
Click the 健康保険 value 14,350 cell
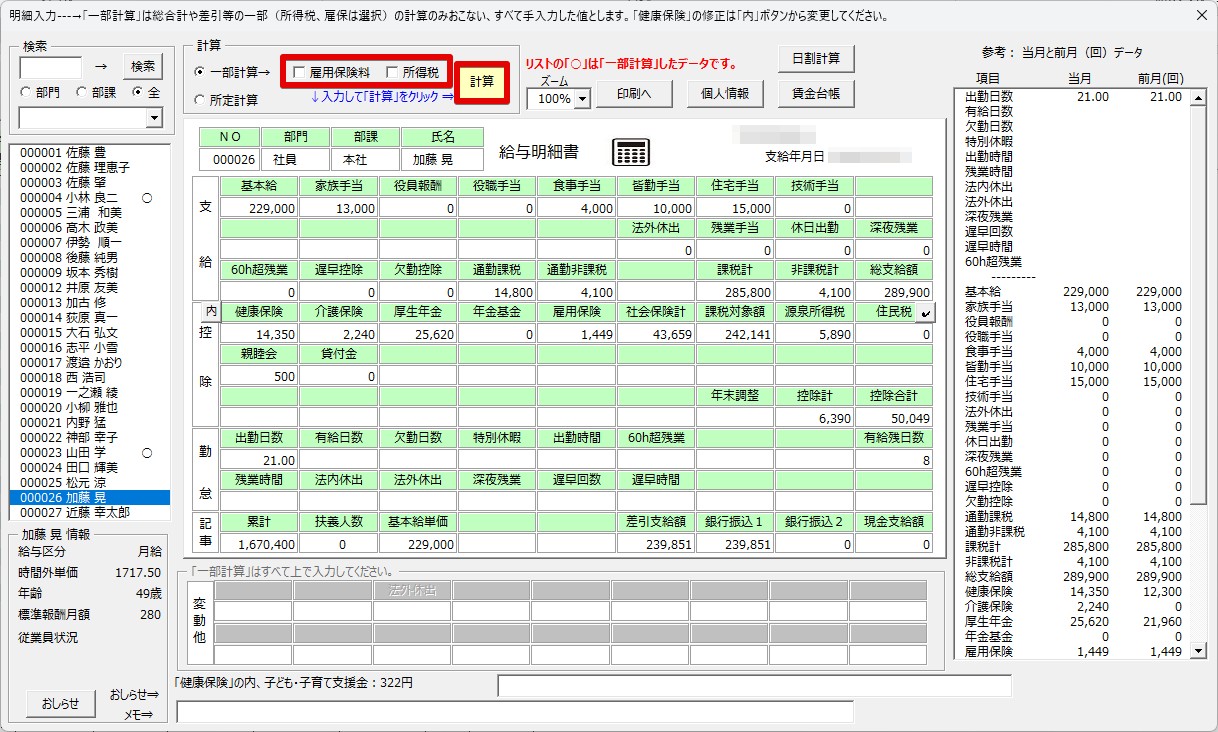259,334
